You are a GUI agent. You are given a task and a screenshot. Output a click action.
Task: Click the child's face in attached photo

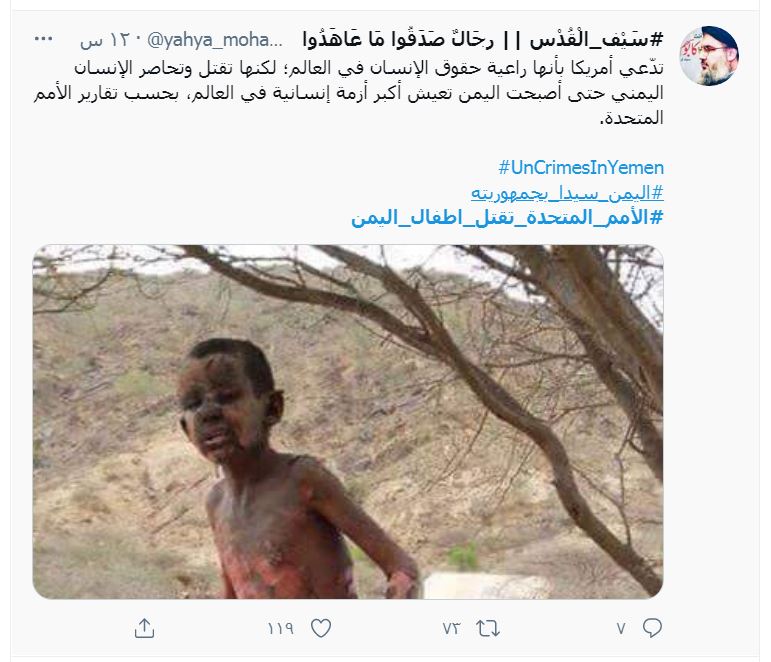(x=224, y=408)
